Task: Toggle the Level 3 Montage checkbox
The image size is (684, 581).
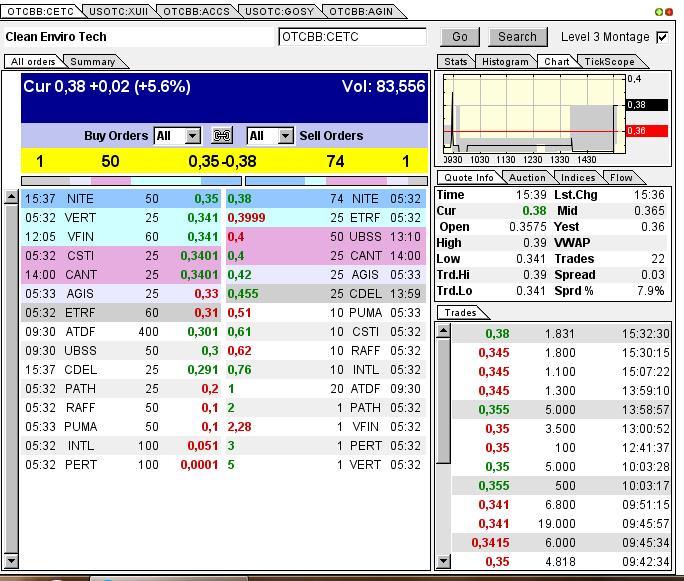Action: (x=662, y=37)
